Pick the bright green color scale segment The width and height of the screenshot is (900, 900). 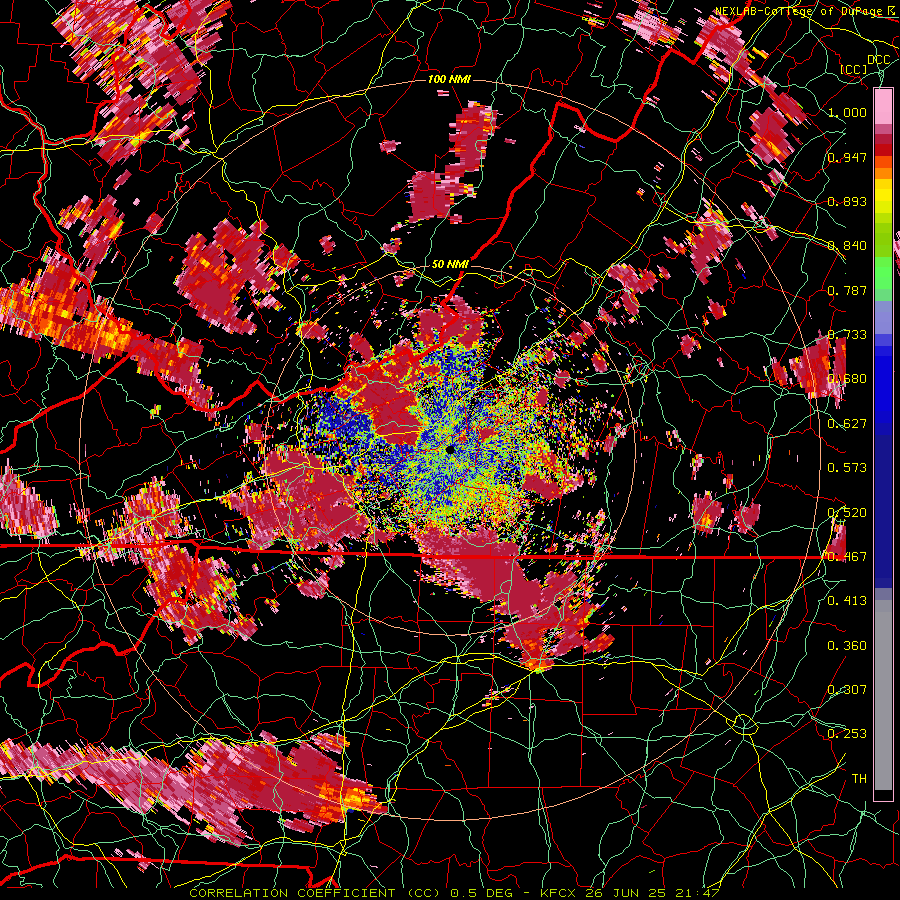click(x=883, y=273)
